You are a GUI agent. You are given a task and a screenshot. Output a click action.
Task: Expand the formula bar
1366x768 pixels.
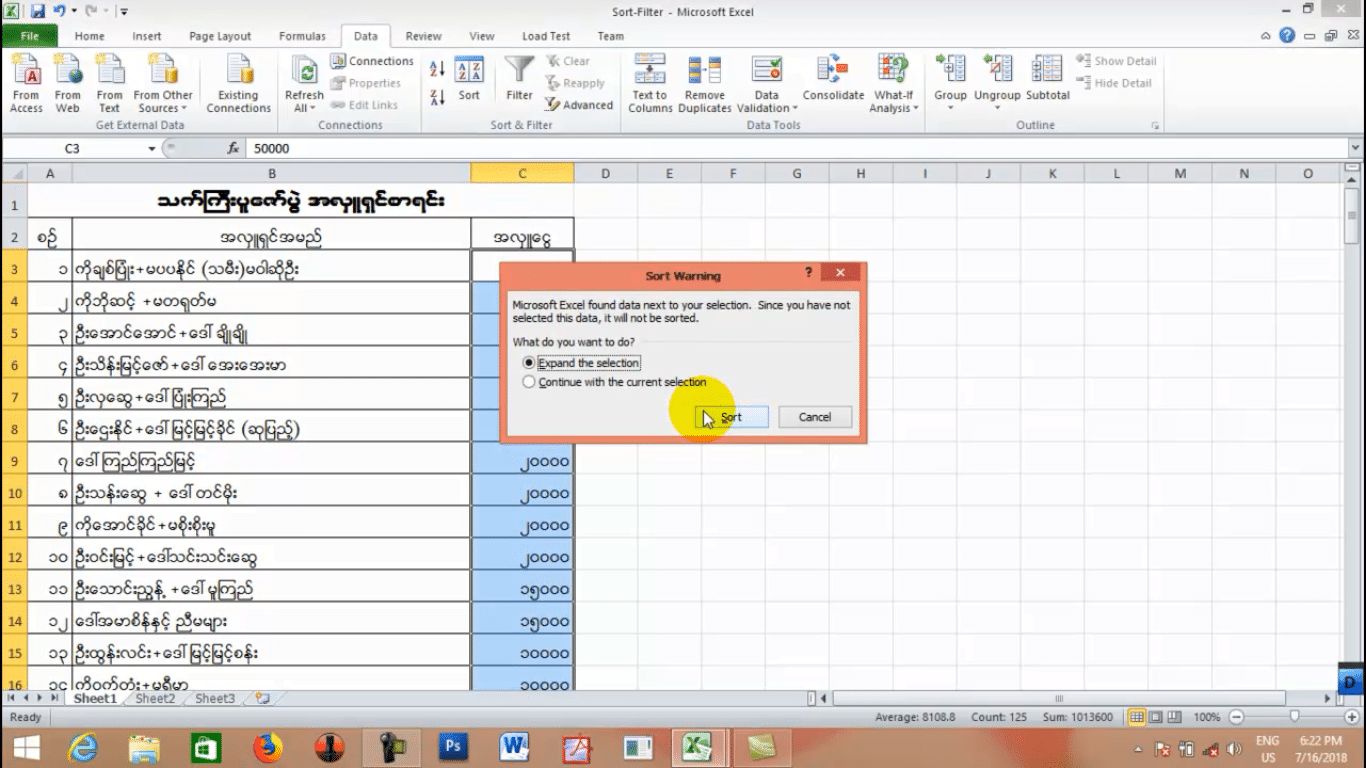[1356, 148]
